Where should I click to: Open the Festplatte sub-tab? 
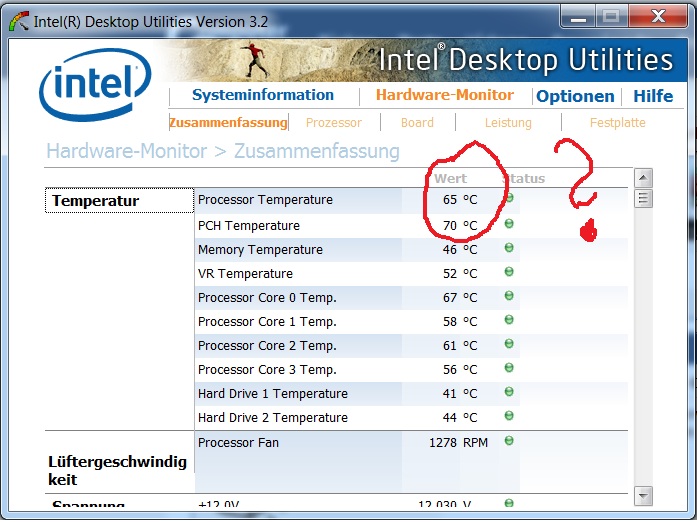point(617,123)
